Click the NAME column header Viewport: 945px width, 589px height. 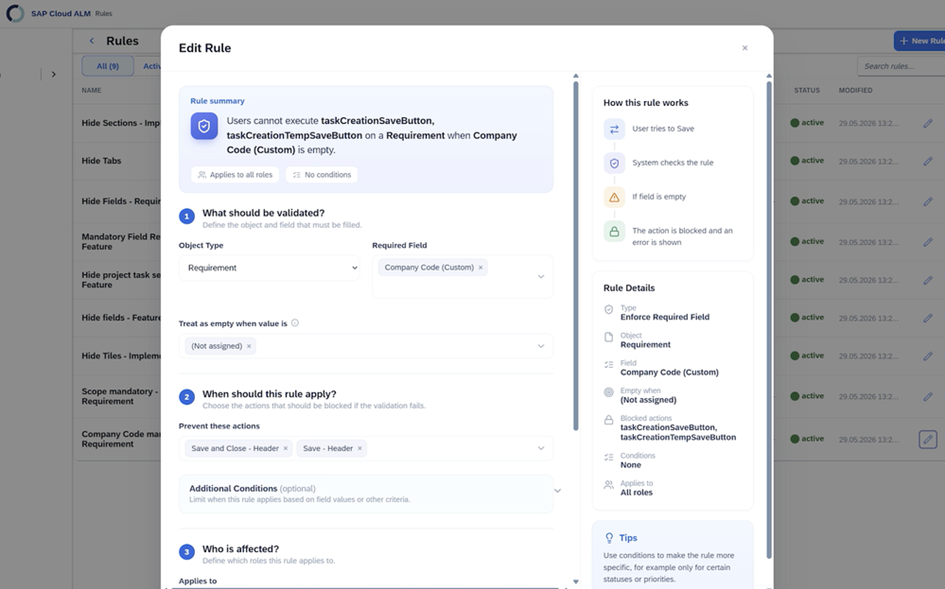click(92, 90)
